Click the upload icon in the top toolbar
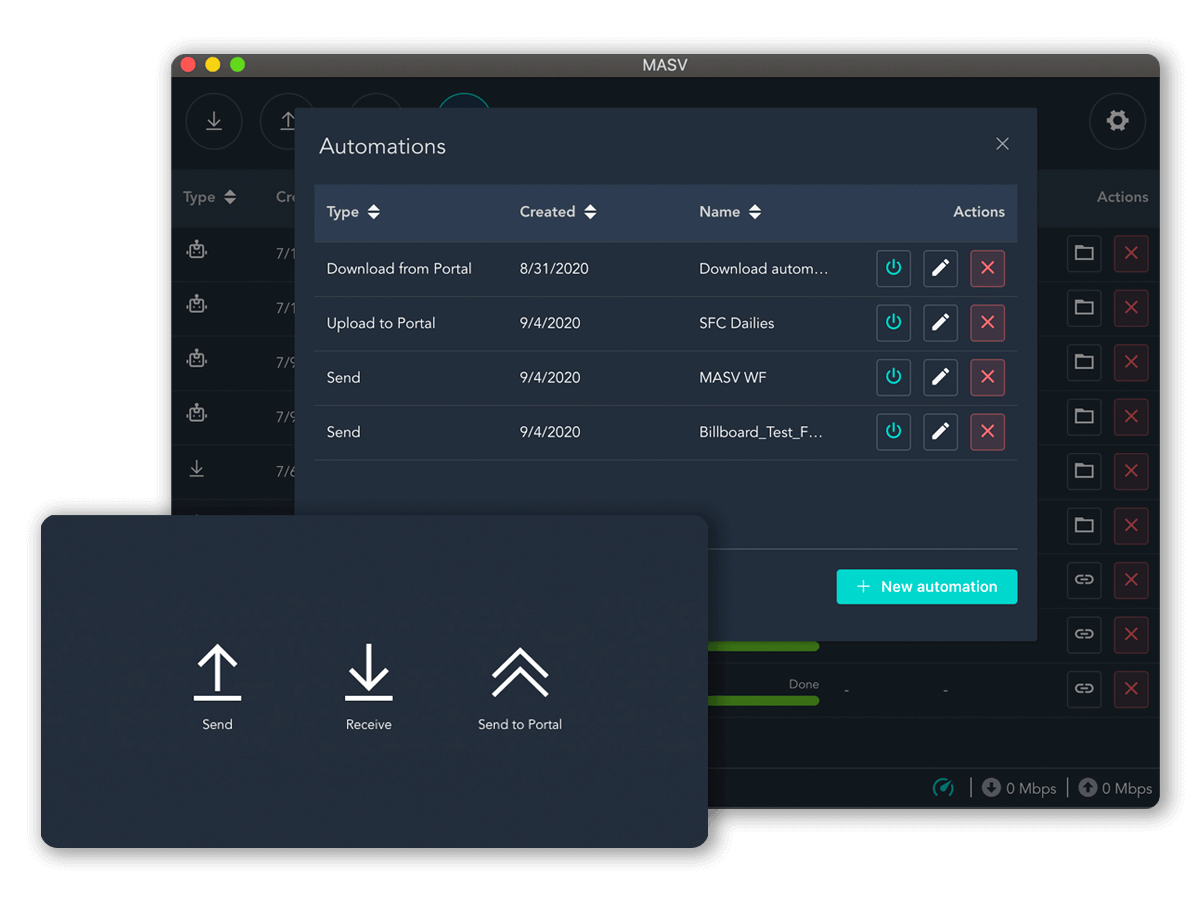 pyautogui.click(x=287, y=121)
